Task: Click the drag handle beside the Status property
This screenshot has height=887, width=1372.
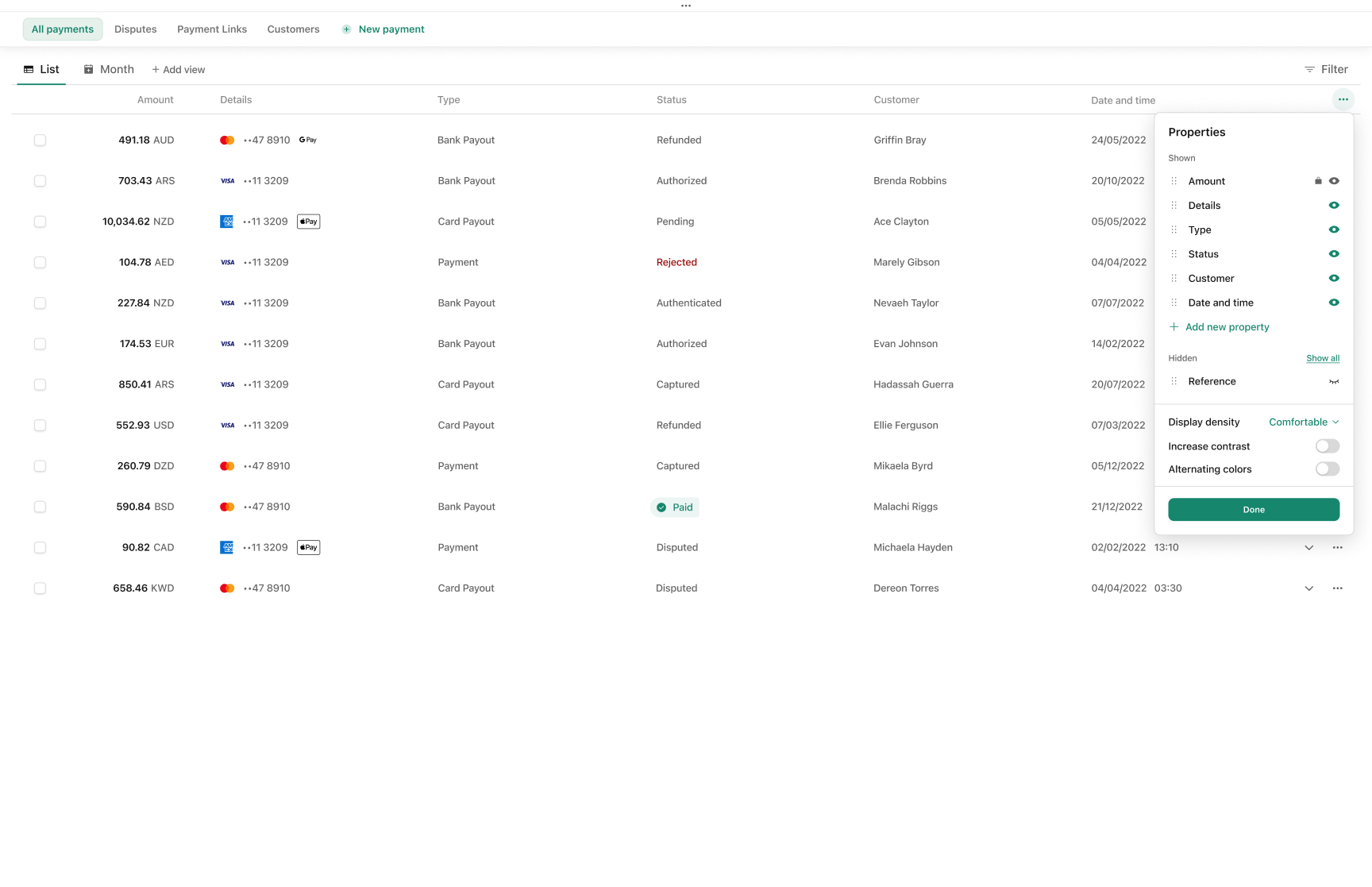Action: [1174, 254]
